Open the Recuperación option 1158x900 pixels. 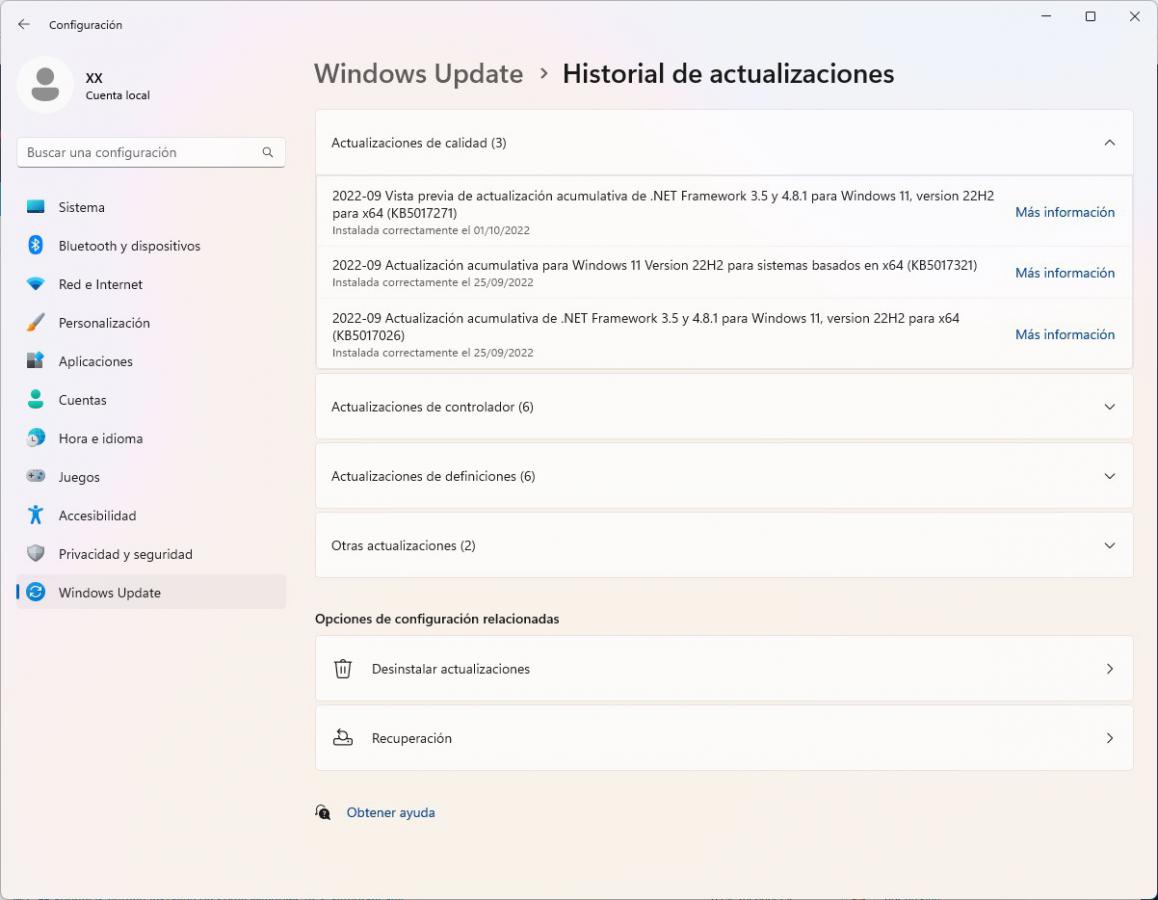tap(723, 738)
